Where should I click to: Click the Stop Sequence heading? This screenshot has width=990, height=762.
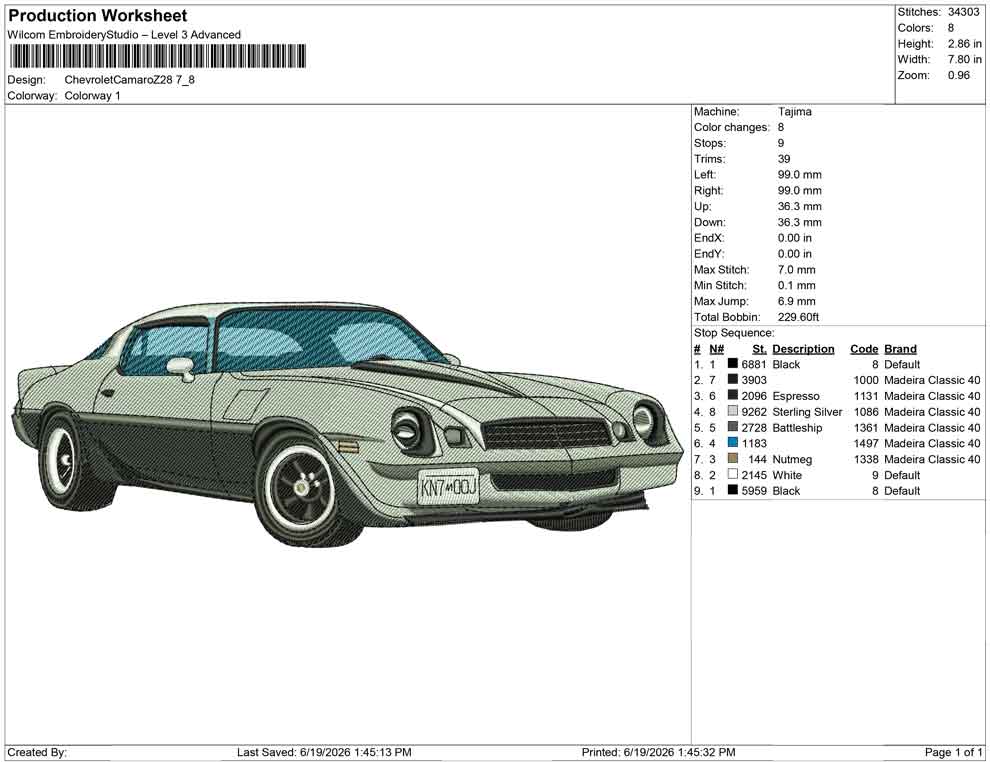click(x=734, y=333)
